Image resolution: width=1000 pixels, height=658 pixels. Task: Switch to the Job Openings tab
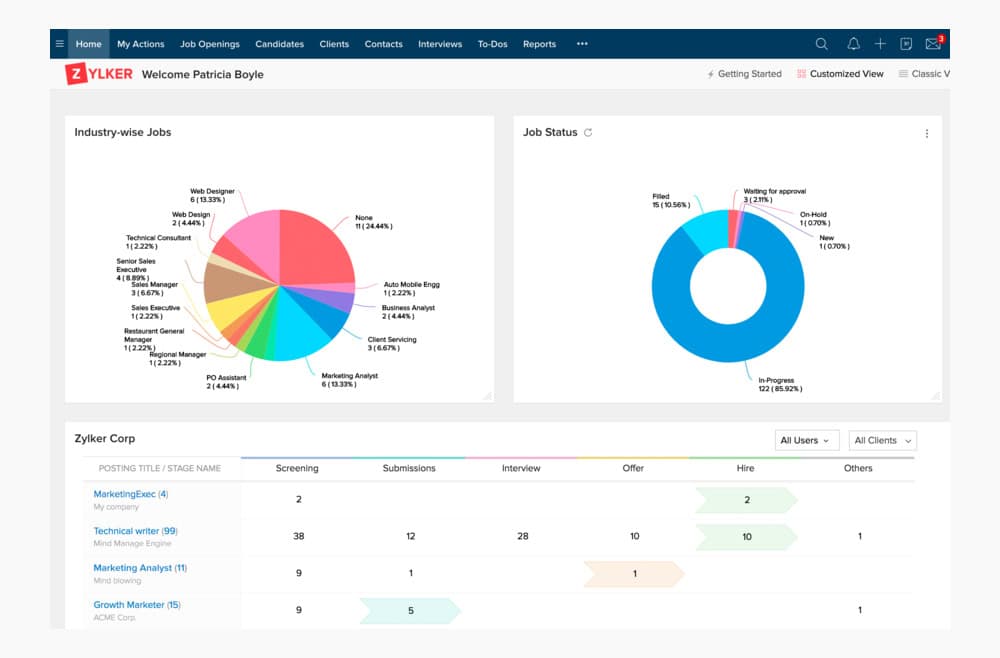[210, 44]
